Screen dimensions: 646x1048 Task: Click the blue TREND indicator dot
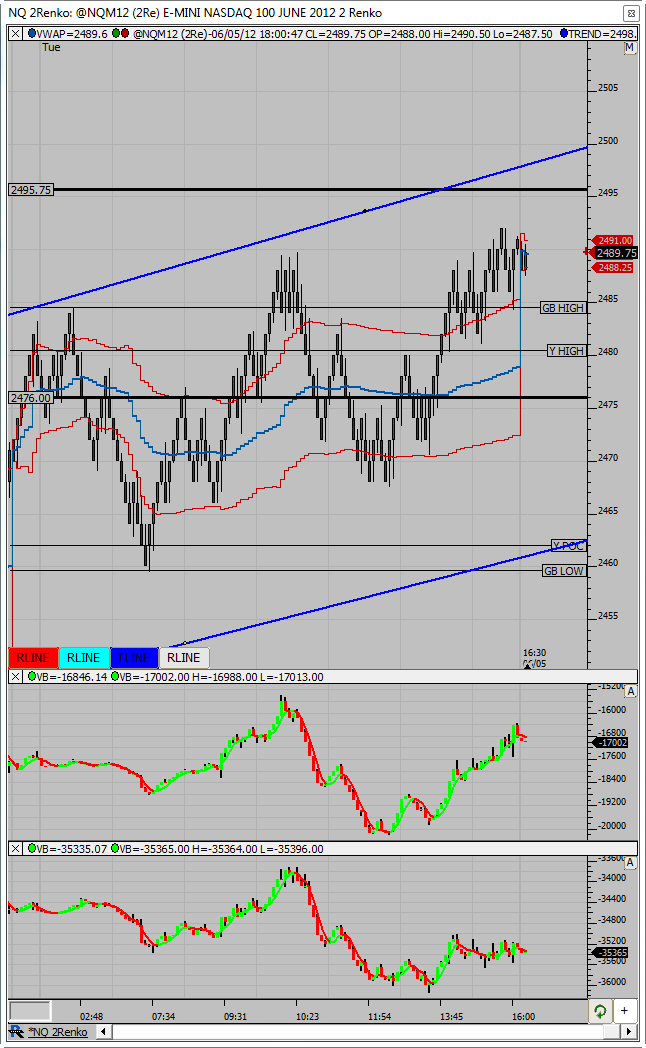click(x=564, y=33)
